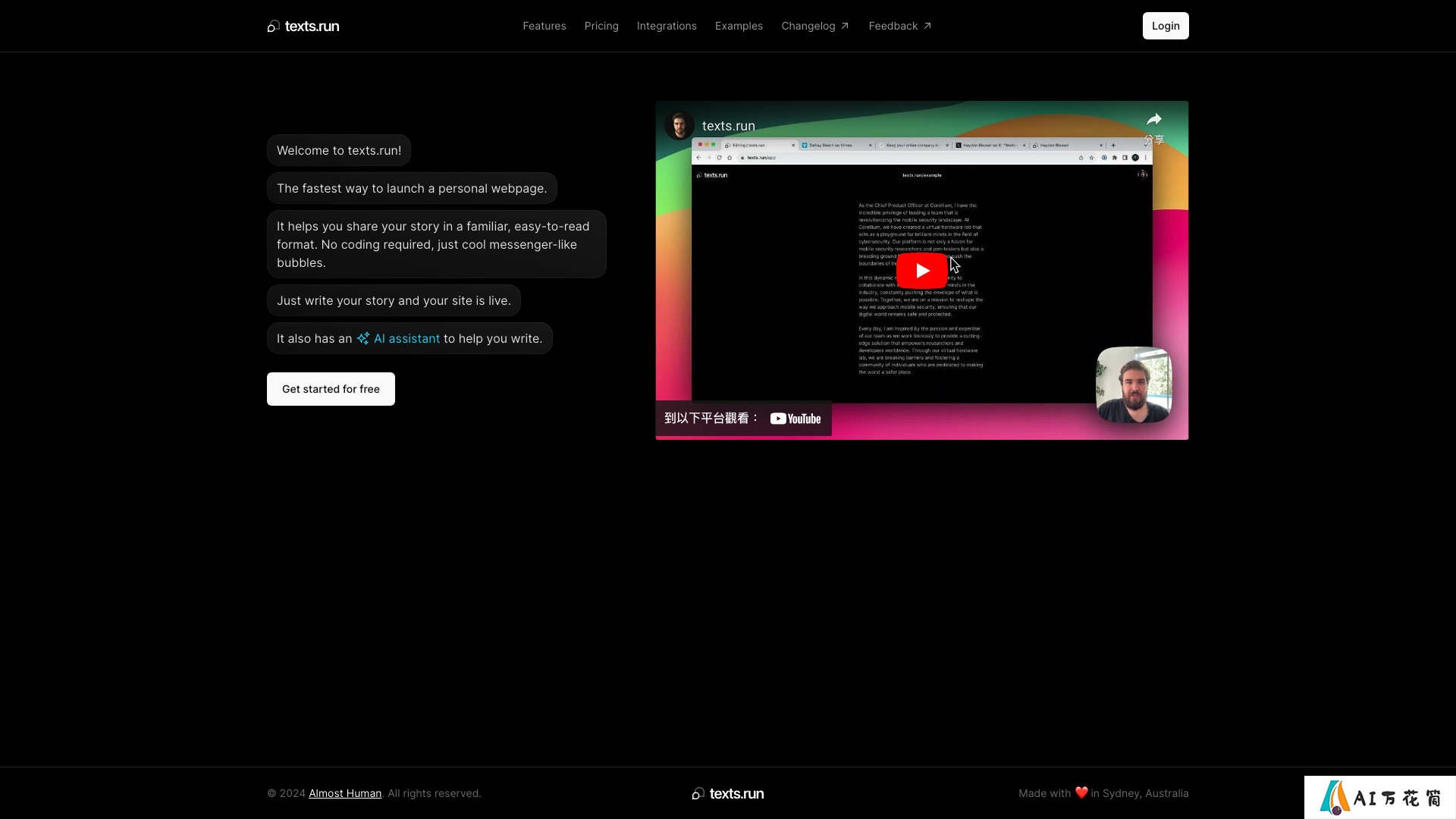Click 'Made with' Sydney, Australia text

[x=1103, y=793]
